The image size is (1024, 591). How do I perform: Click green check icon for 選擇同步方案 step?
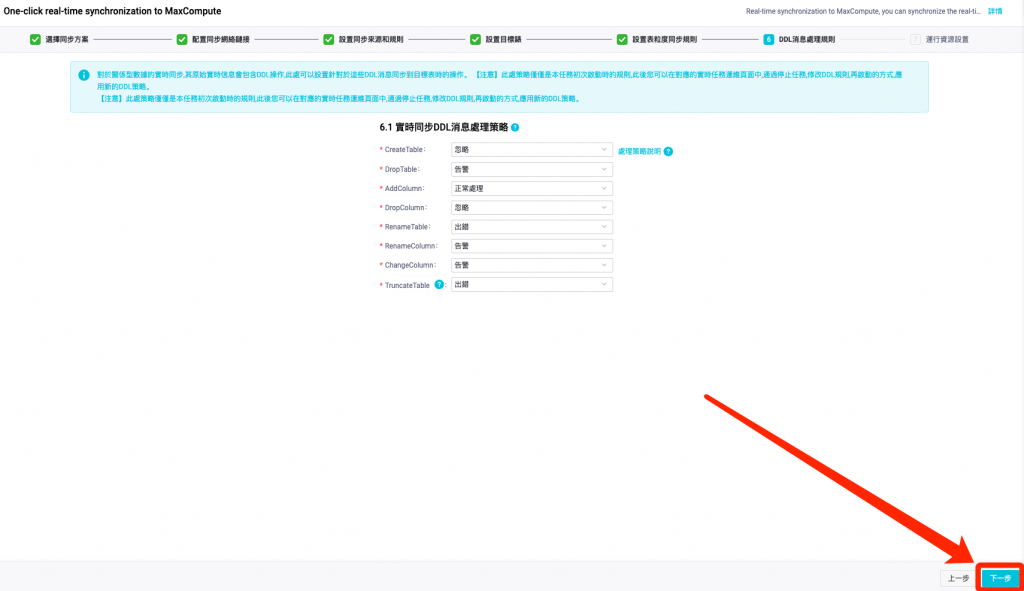[35, 39]
